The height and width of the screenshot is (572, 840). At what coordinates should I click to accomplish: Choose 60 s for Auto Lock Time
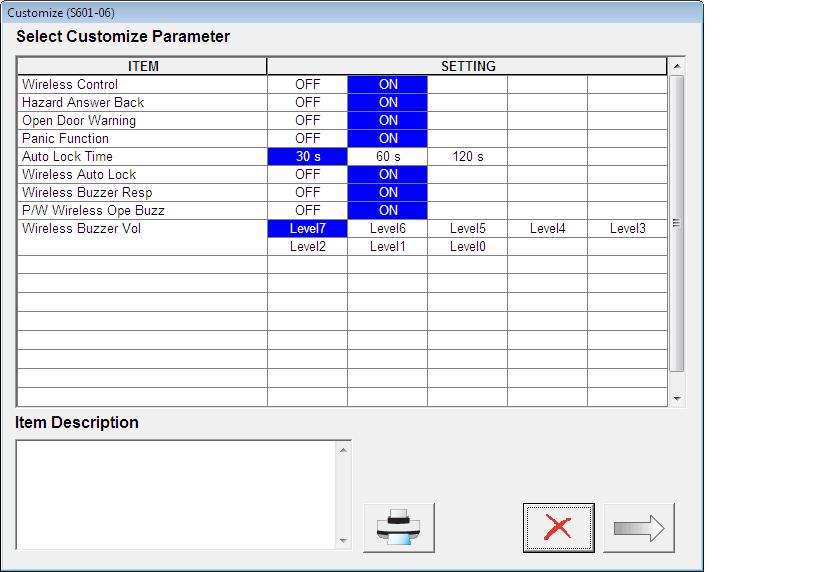388,156
